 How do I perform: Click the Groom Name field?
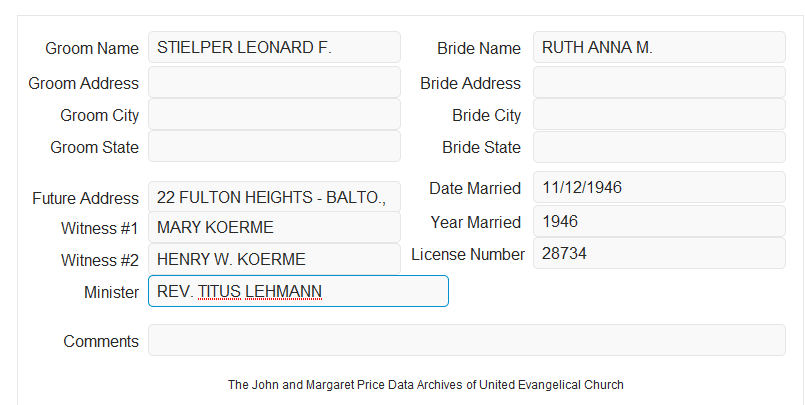[274, 47]
